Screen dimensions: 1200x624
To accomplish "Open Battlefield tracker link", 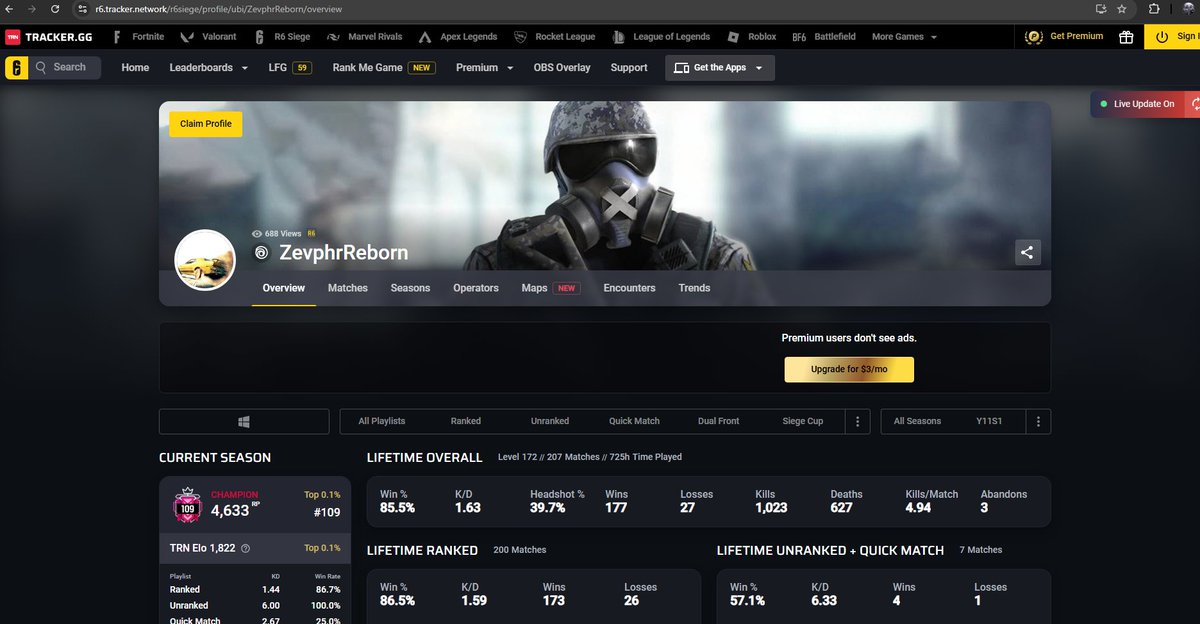I will (823, 37).
